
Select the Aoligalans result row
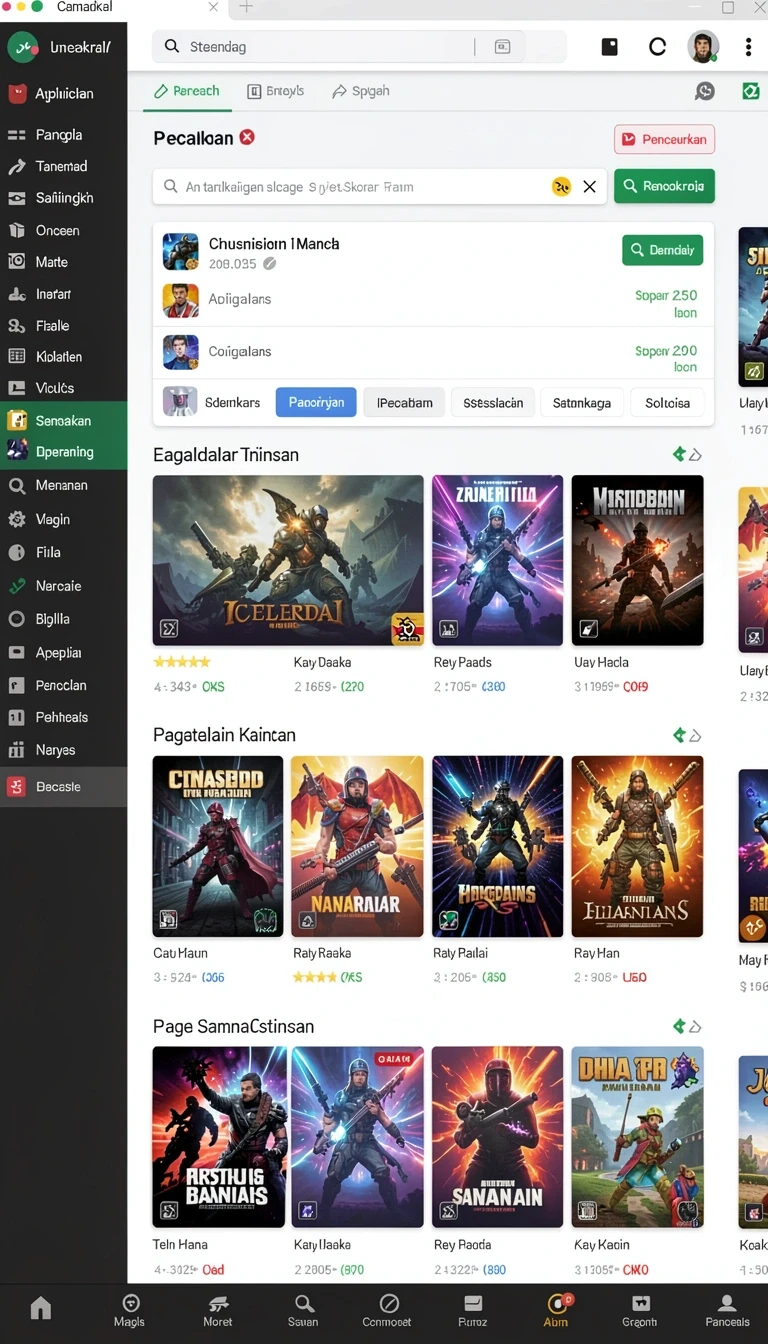tap(433, 299)
